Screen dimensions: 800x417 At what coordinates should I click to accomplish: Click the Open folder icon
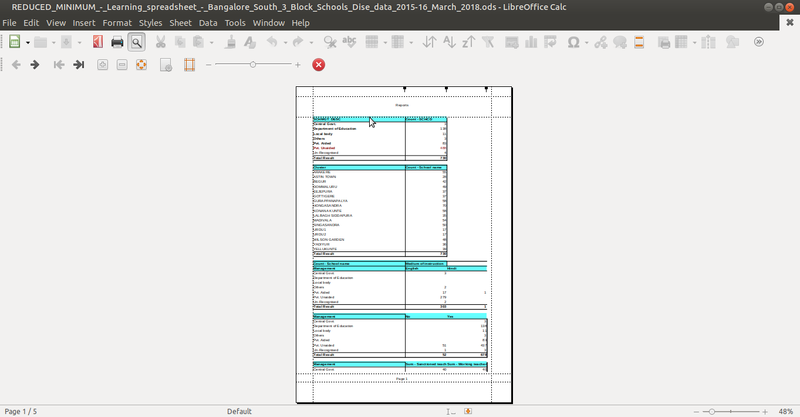(x=40, y=42)
